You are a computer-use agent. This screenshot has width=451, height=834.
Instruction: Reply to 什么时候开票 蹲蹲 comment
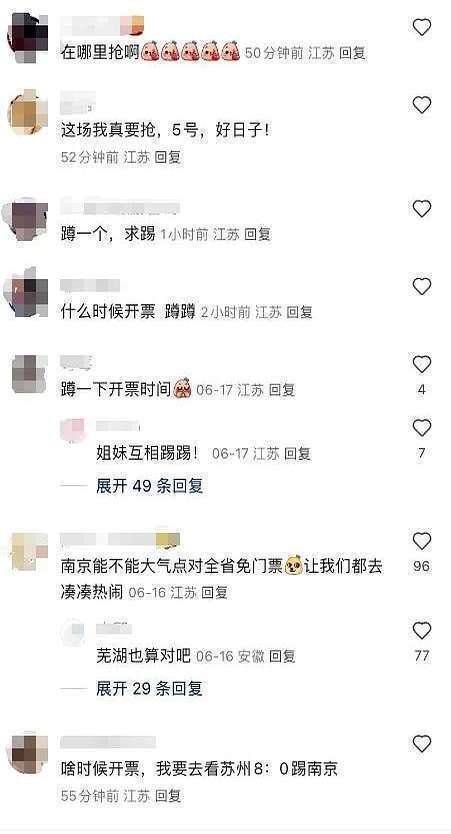point(299,312)
